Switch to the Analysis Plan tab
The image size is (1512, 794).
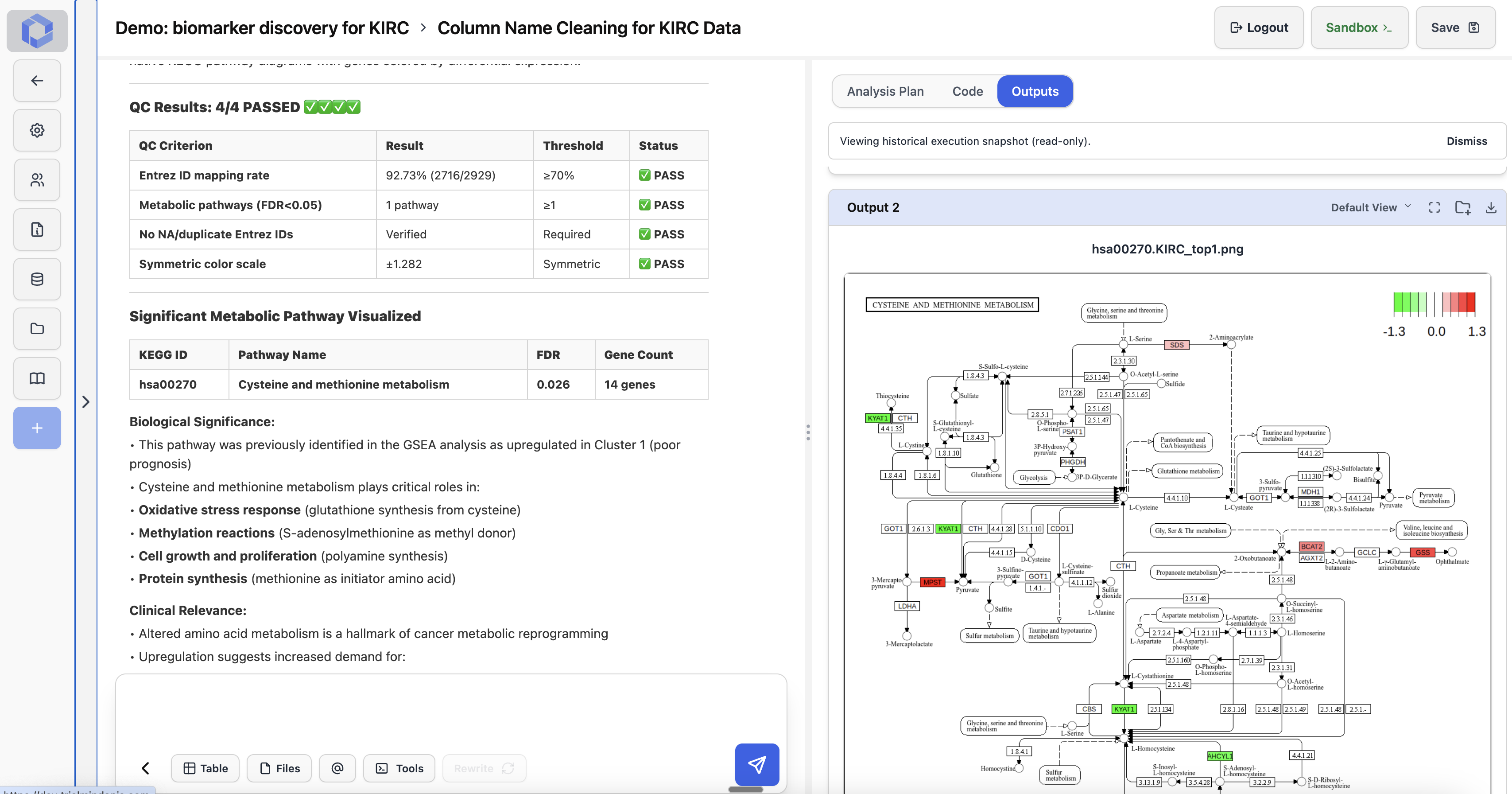(x=884, y=92)
